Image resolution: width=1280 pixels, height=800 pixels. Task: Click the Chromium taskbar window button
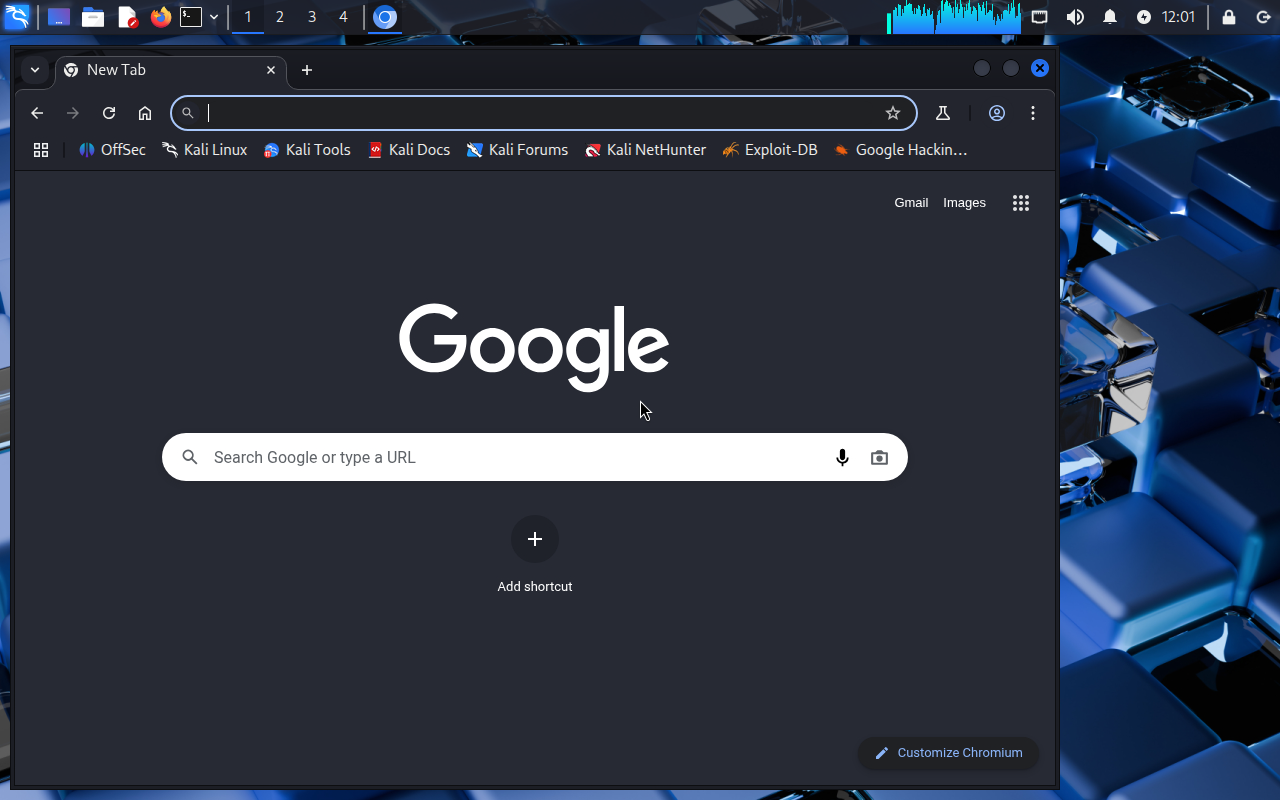click(385, 17)
